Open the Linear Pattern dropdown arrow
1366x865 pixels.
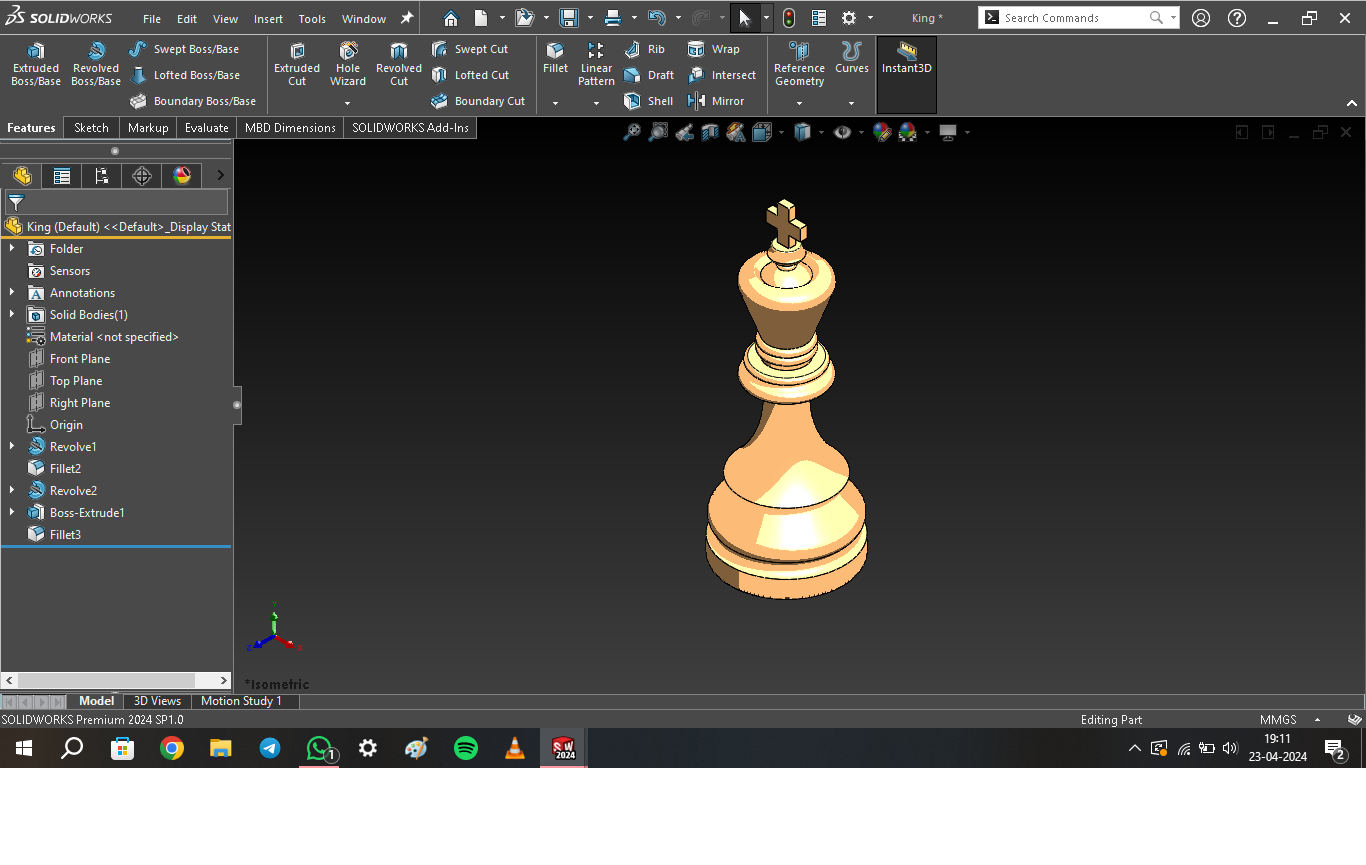[x=596, y=103]
